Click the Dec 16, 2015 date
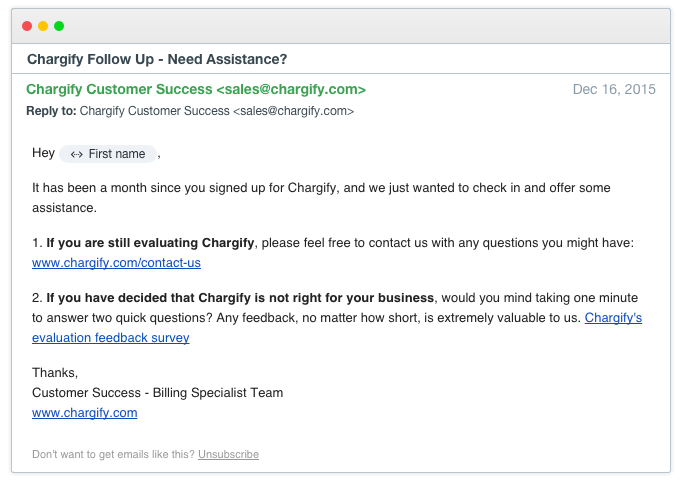 (x=614, y=89)
